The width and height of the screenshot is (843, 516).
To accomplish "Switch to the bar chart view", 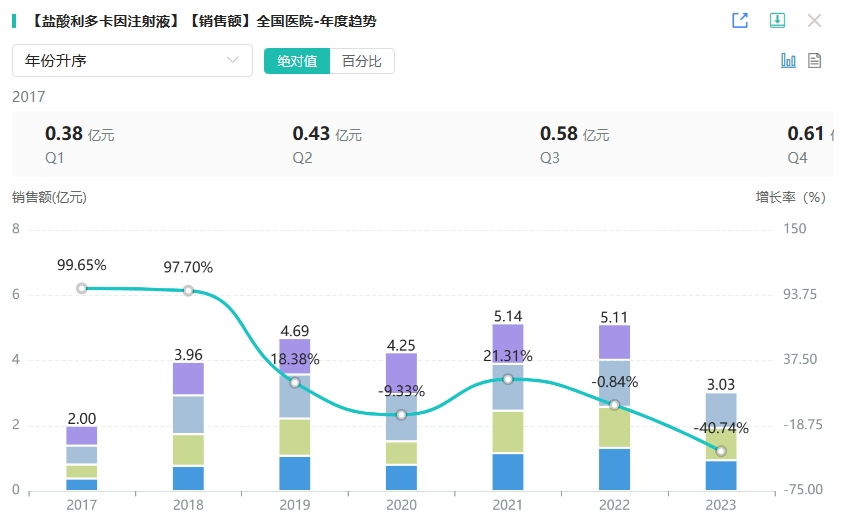I will [x=788, y=60].
